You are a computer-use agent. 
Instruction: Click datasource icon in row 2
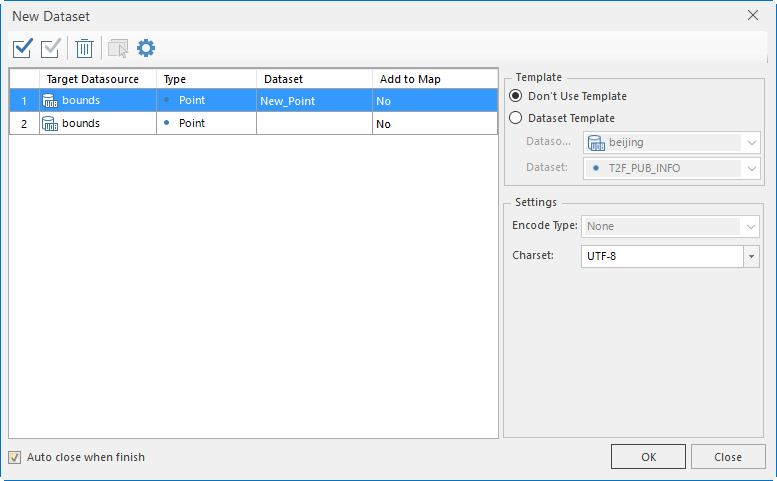(x=50, y=124)
